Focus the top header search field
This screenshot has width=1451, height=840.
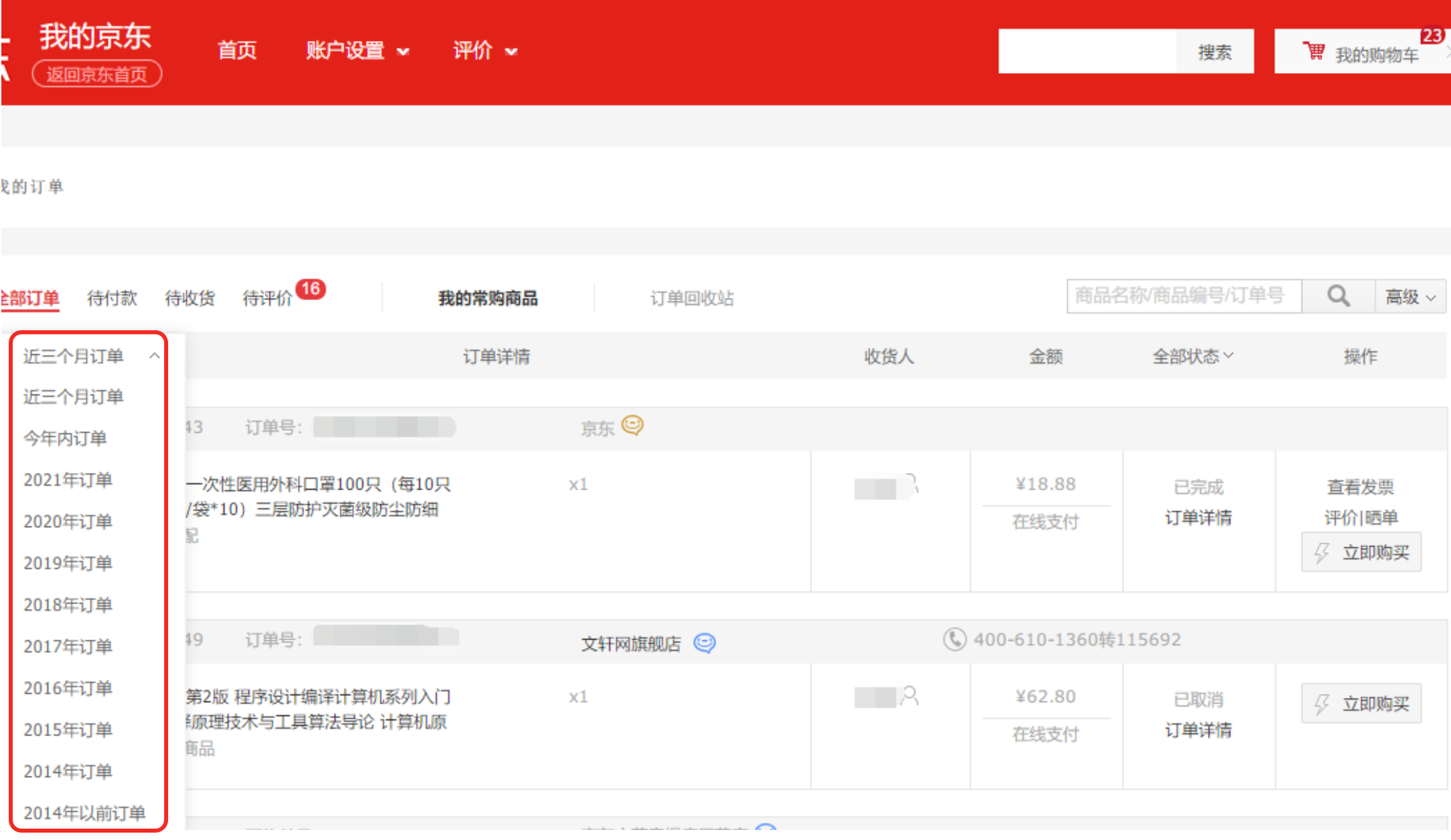[1087, 52]
